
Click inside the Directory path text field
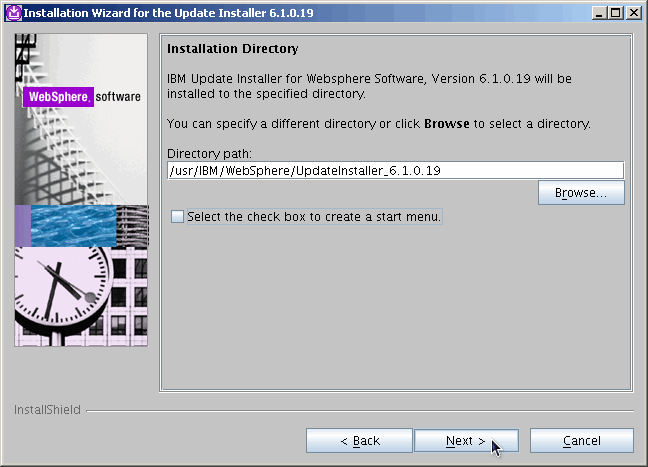coord(395,170)
